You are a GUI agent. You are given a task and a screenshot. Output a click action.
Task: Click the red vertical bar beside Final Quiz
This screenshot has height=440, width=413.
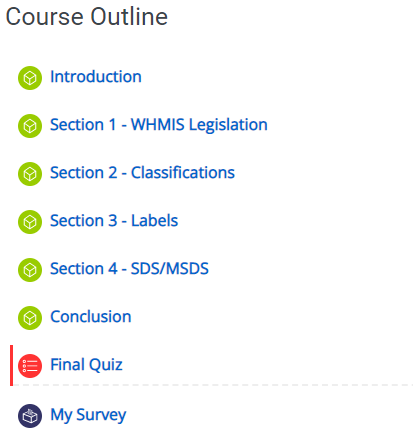12,365
